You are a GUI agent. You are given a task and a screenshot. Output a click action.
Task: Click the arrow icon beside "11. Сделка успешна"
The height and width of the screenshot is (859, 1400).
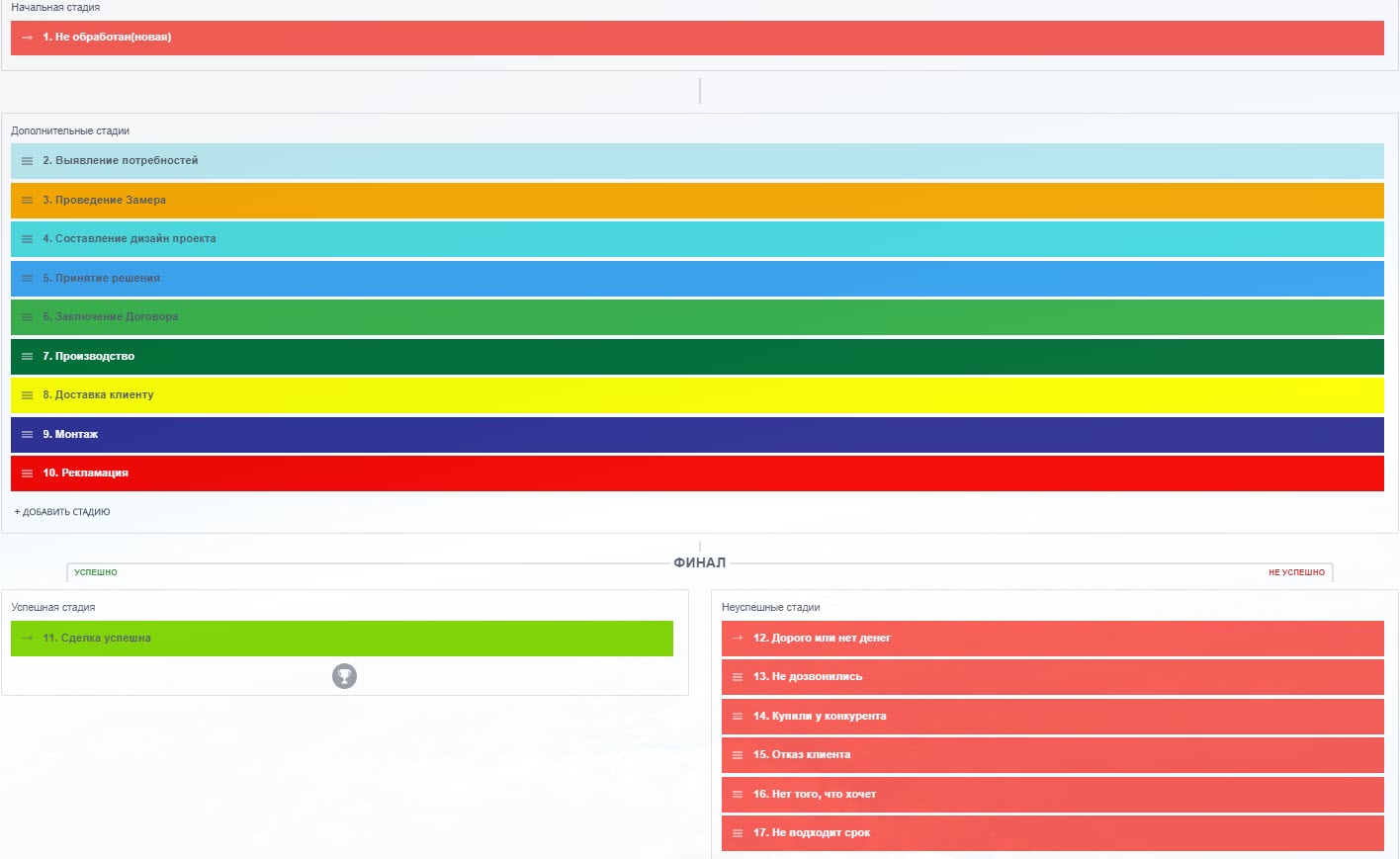(28, 639)
